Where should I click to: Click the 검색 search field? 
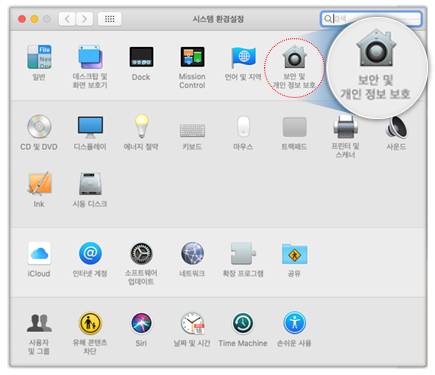[371, 19]
